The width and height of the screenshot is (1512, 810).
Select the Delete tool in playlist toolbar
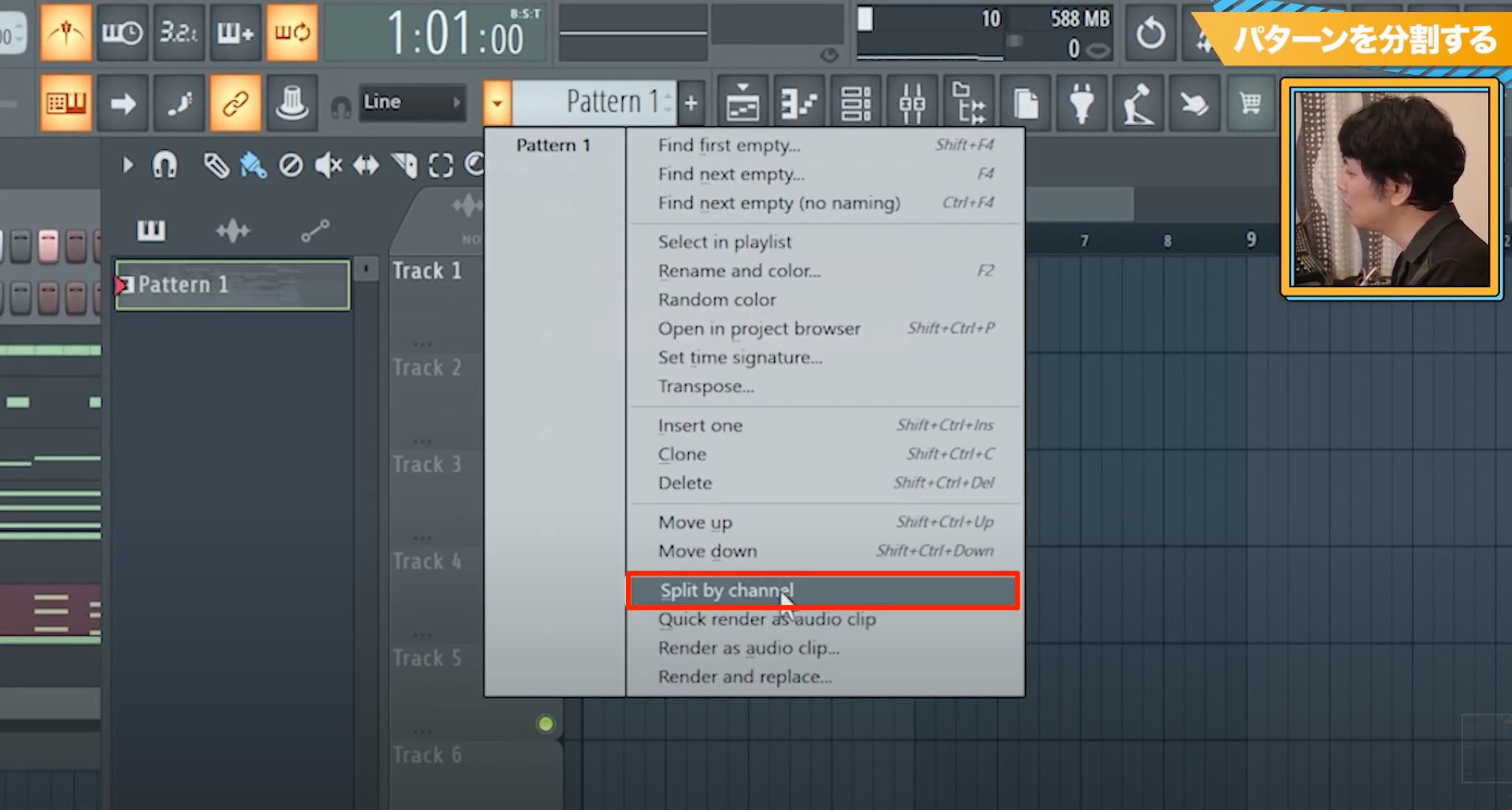[x=291, y=165]
